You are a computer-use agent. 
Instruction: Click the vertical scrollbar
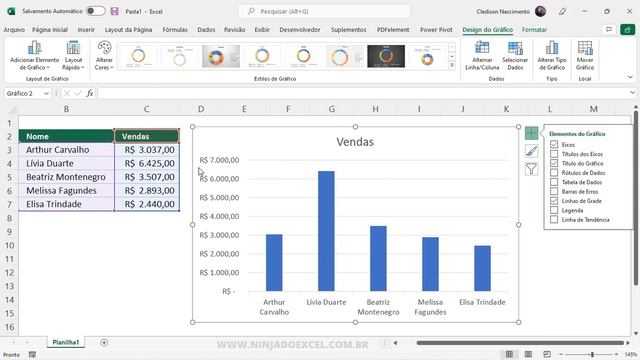[636, 197]
